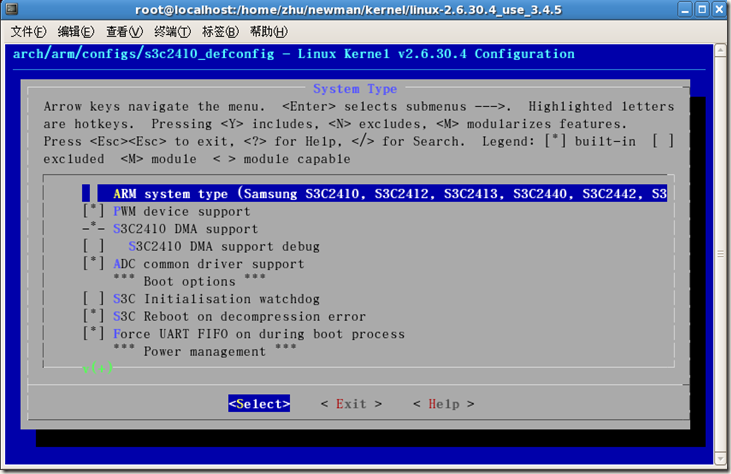Toggle PWM device support checkbox
The image size is (731, 474).
point(93,211)
